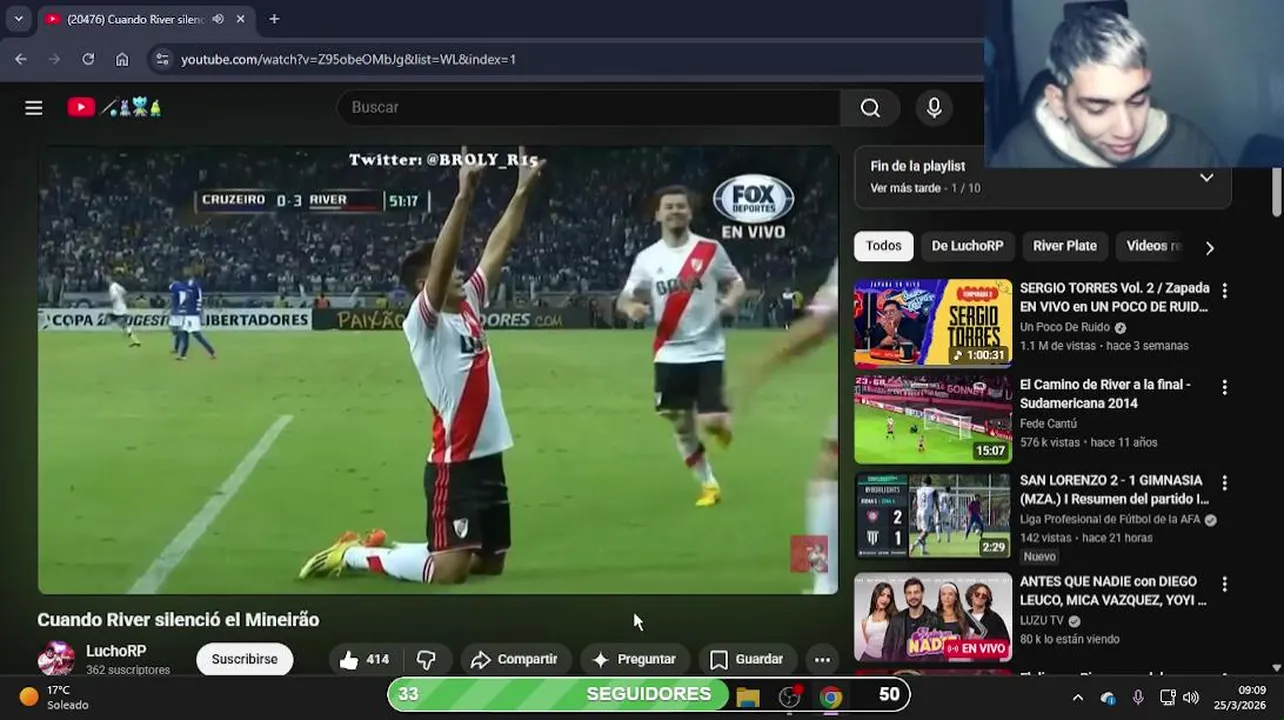The image size is (1284, 720).
Task: Open OneDrive tray icon
Action: (x=1108, y=697)
